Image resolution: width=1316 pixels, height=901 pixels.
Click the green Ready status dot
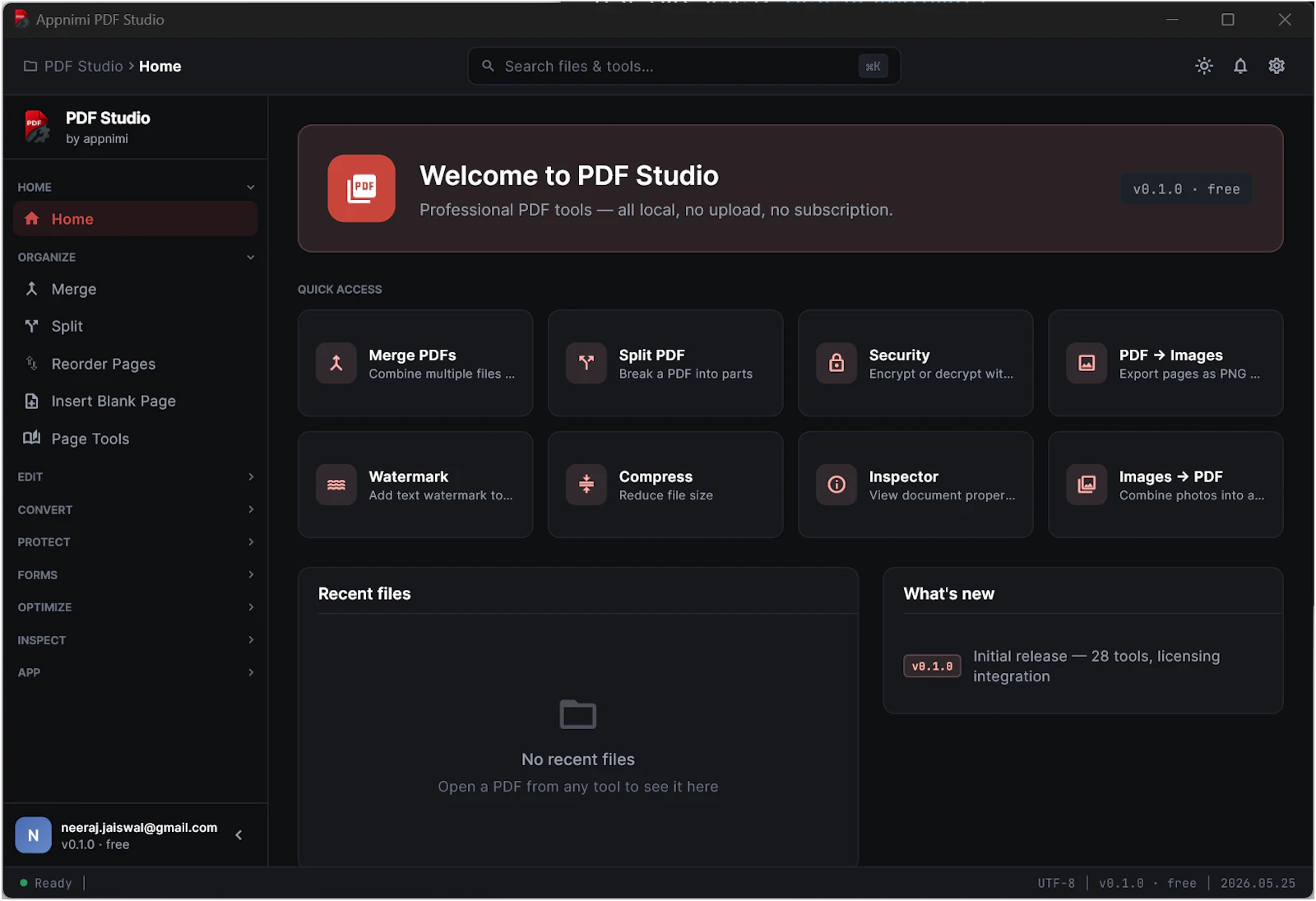(x=24, y=883)
